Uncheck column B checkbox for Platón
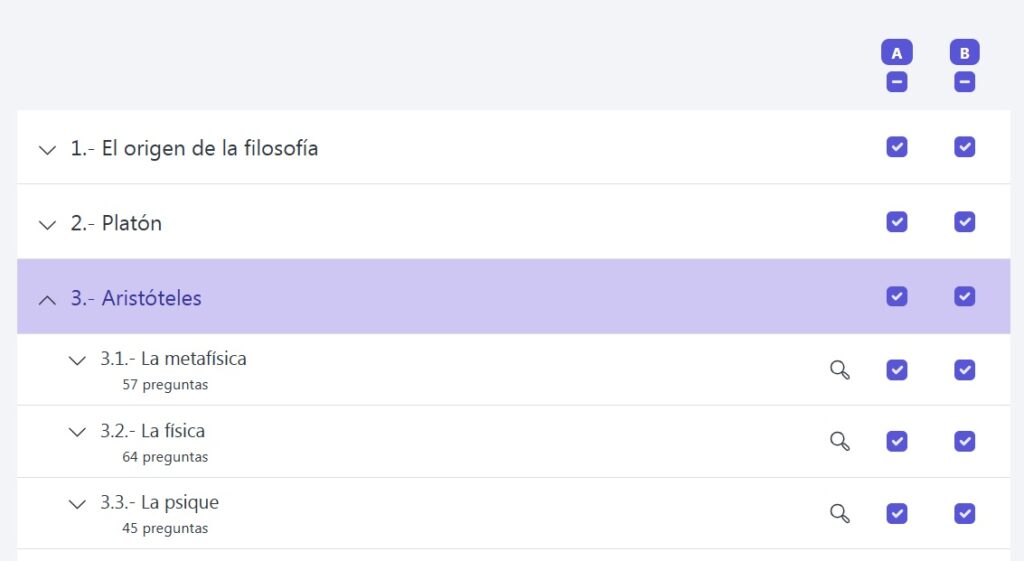Screen dimensions: 1024x561 [x=964, y=221]
